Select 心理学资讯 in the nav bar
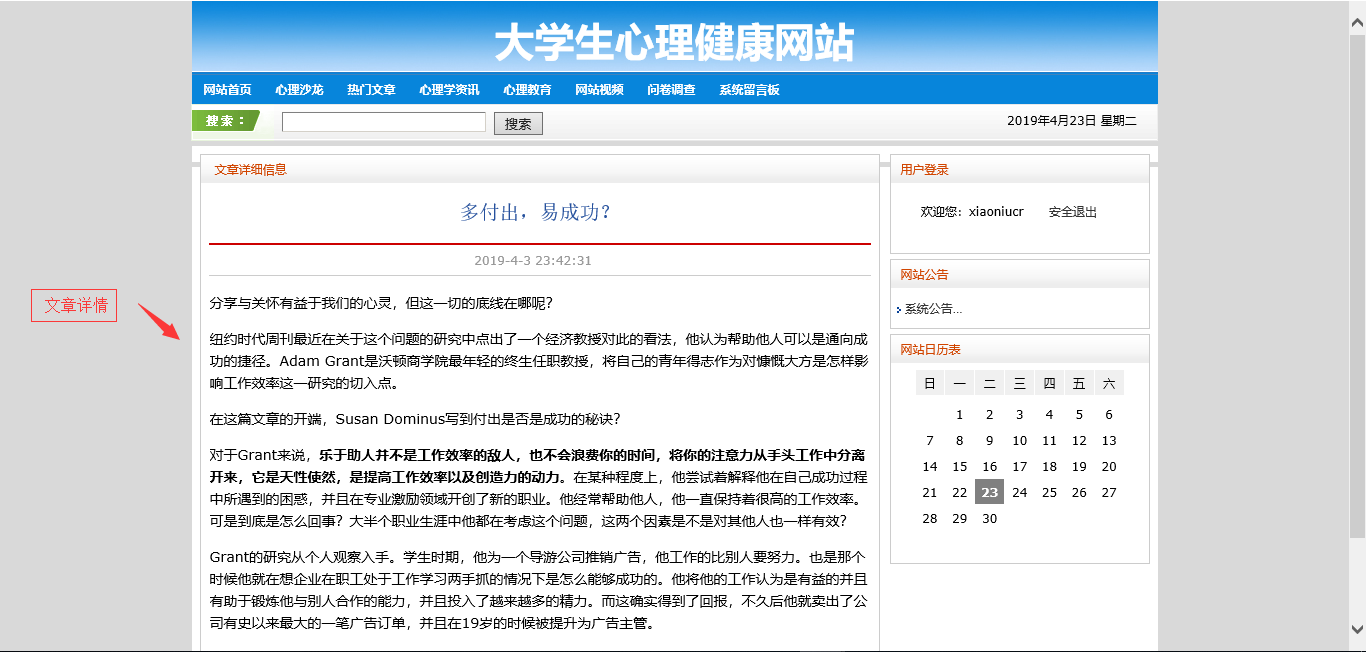1366x652 pixels. (449, 90)
